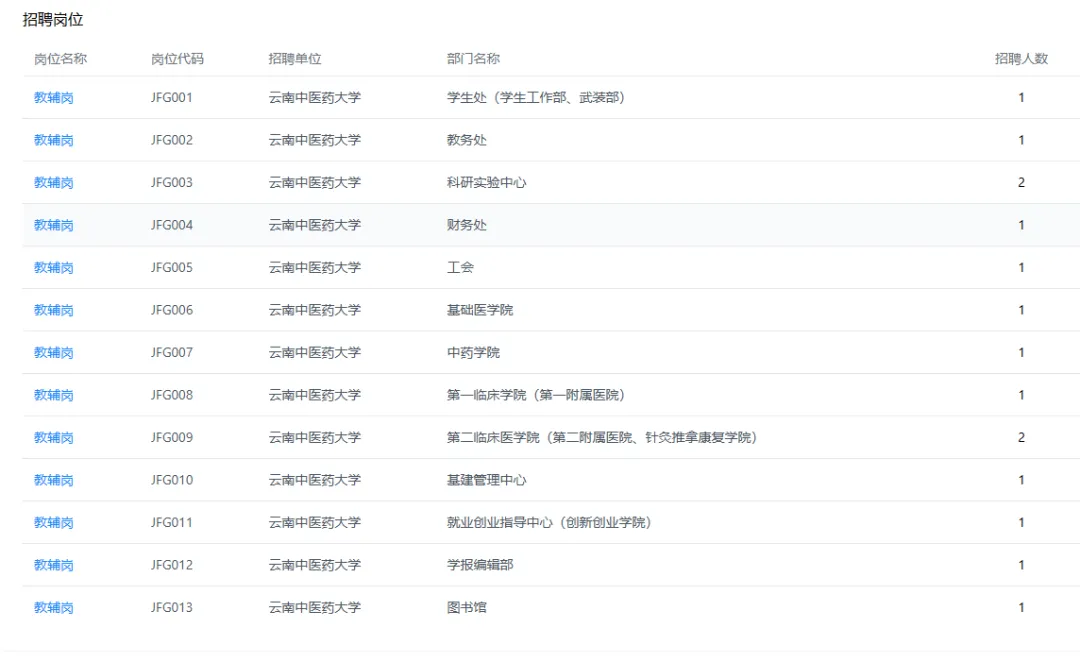The height and width of the screenshot is (662, 1080).
Task: Select the code cell JFG010
Action: pos(172,480)
